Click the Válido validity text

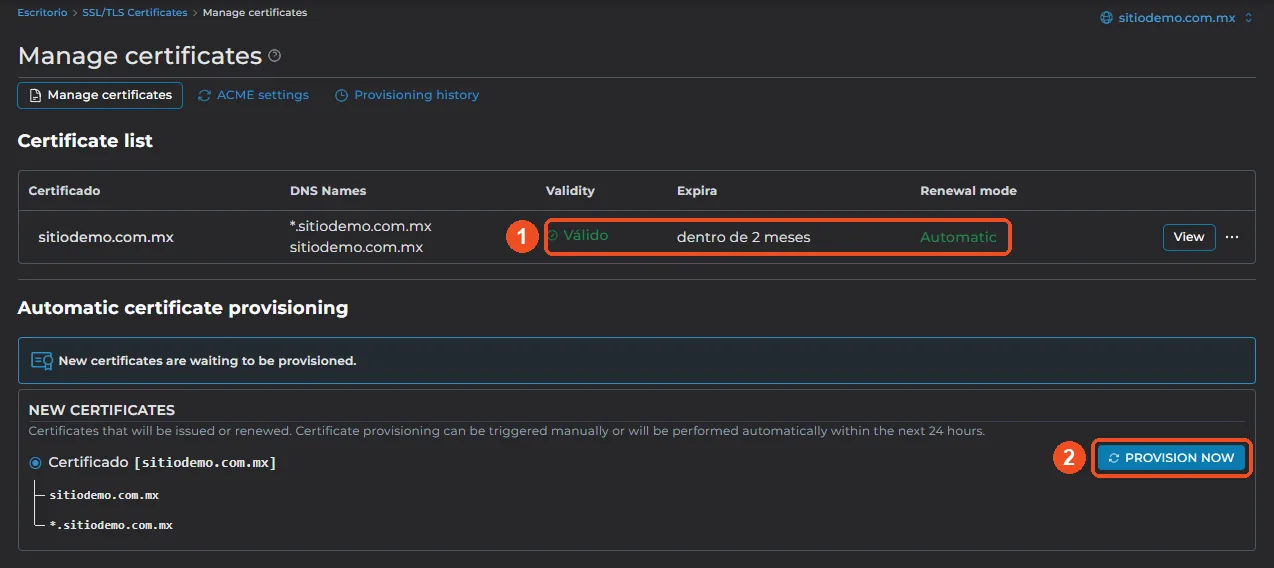[x=585, y=236]
